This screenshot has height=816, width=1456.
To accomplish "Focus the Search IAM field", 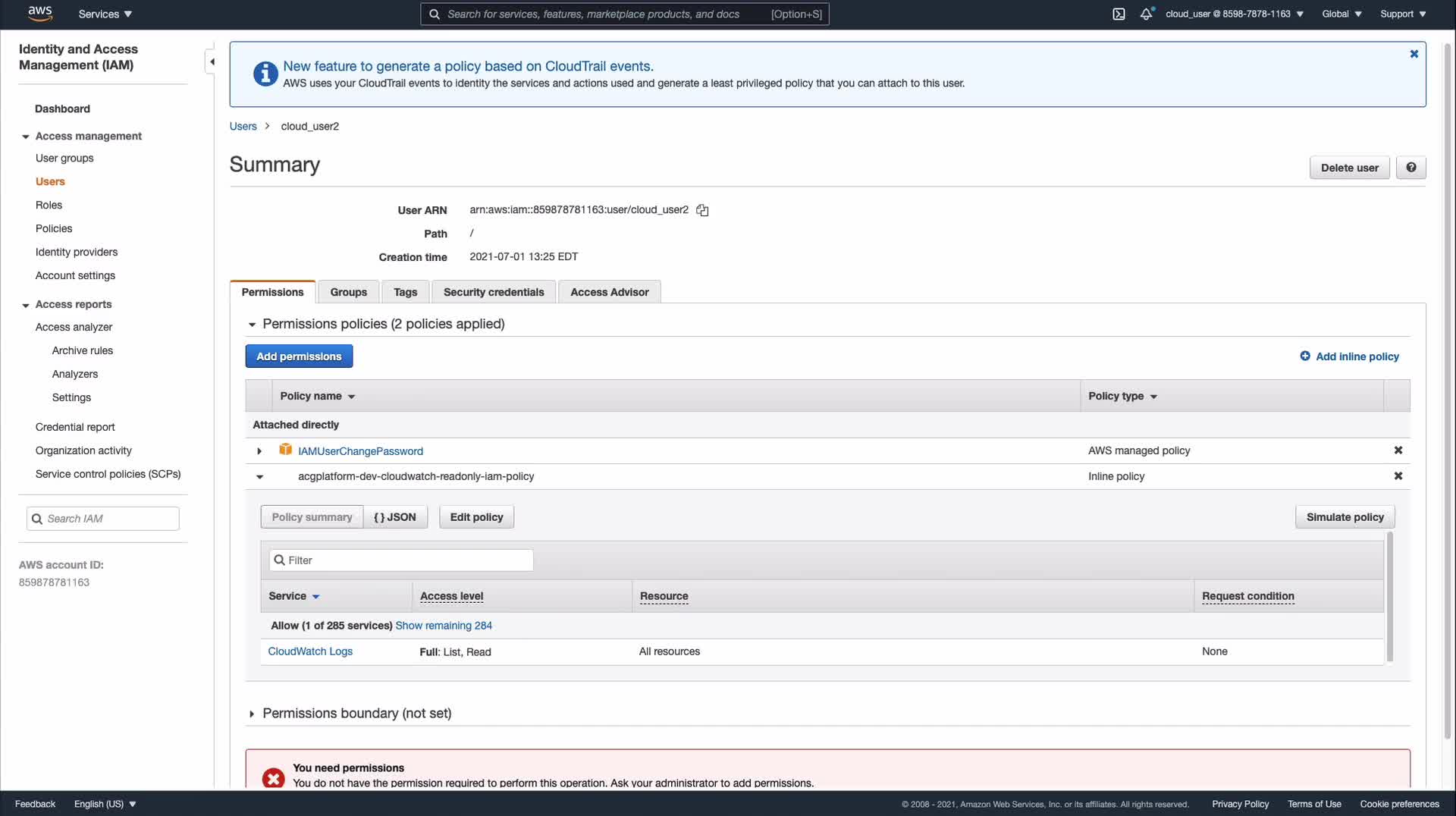I will 103,519.
